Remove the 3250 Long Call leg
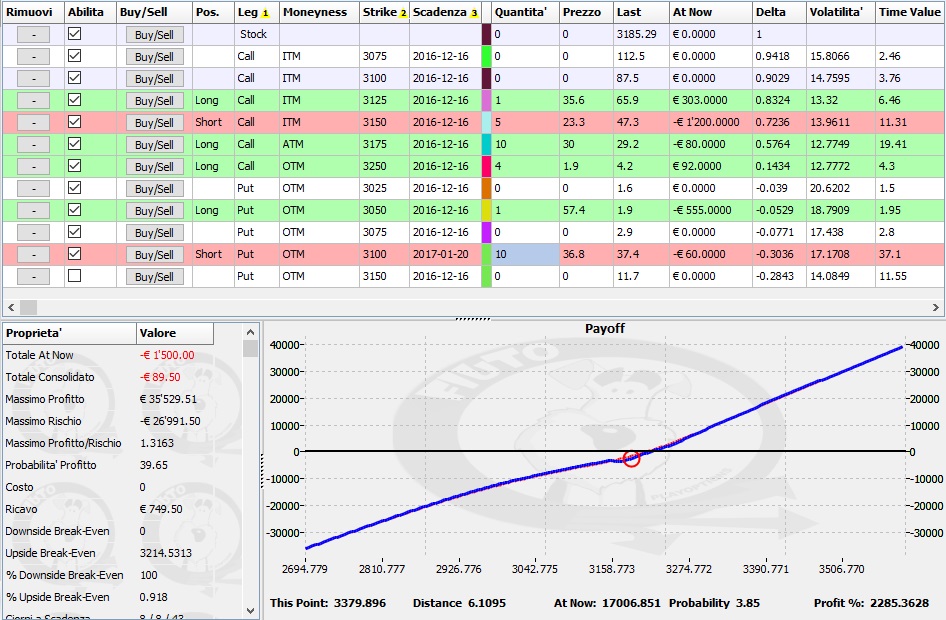946x620 pixels. pyautogui.click(x=33, y=167)
